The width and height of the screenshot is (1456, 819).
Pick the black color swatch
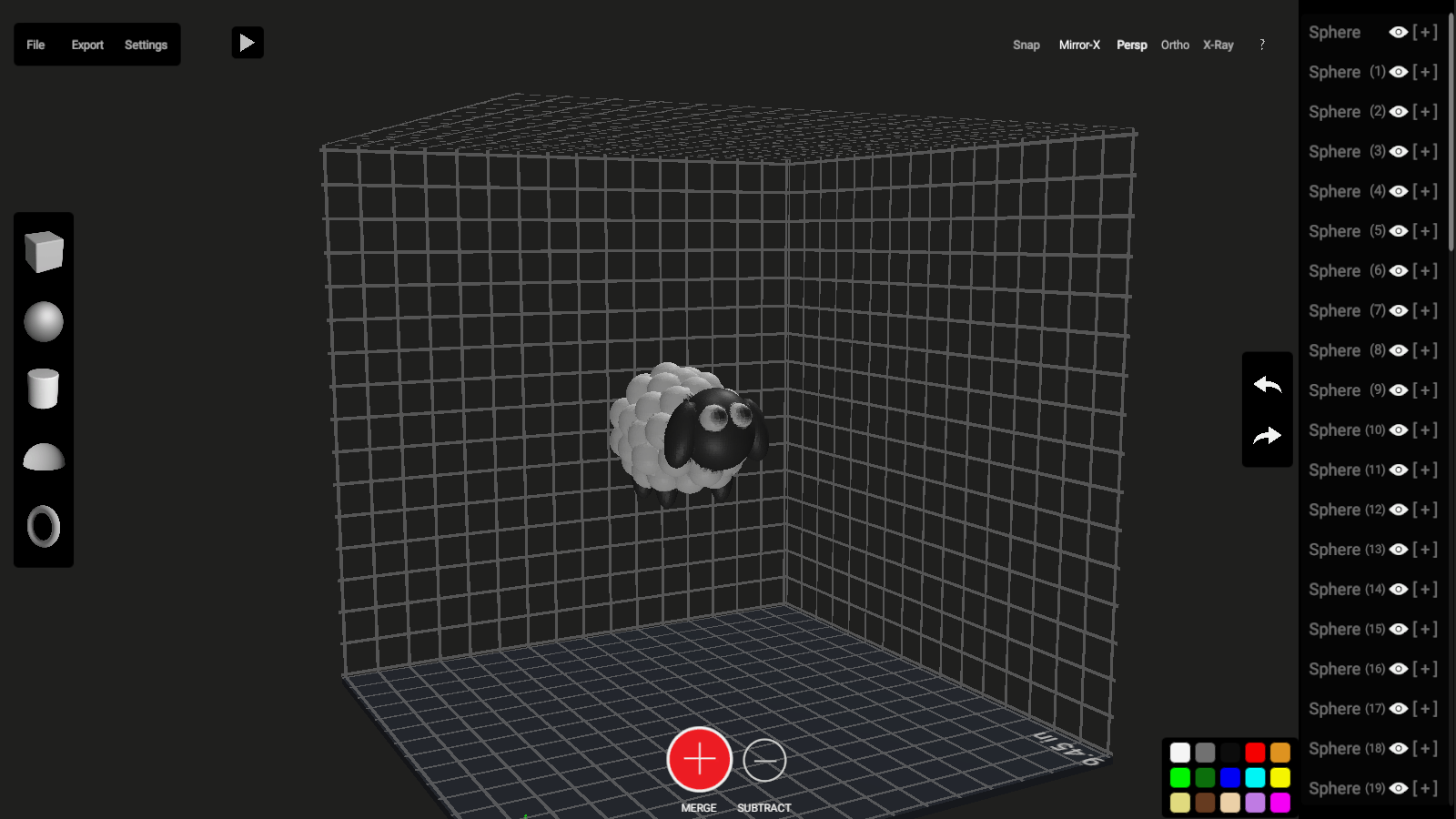coord(1230,753)
